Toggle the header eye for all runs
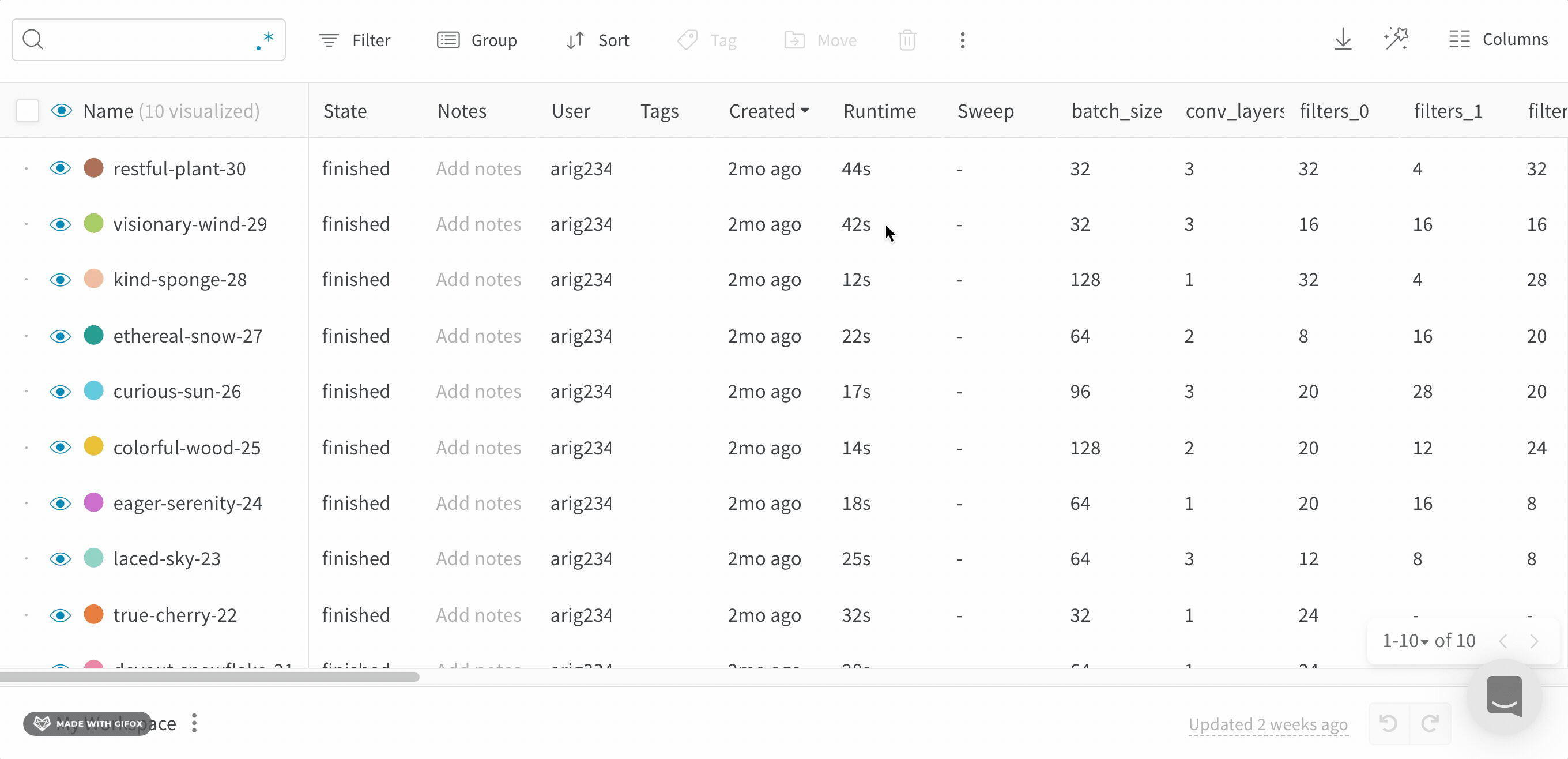 pos(62,111)
